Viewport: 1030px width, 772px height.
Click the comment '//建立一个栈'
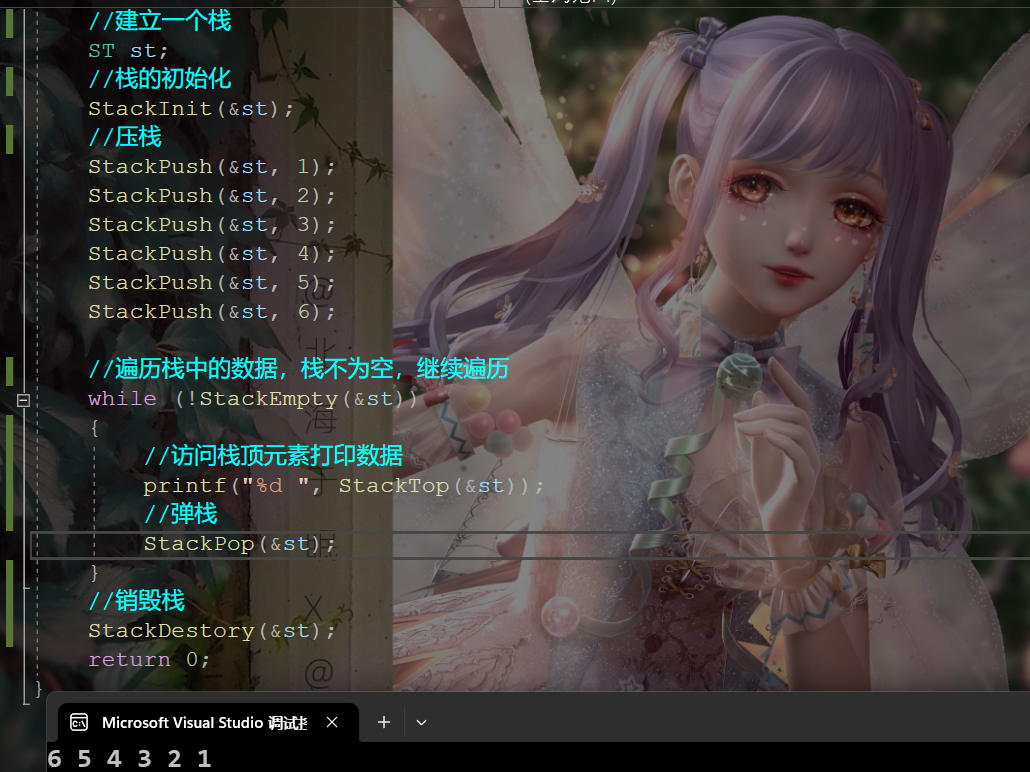(x=160, y=20)
